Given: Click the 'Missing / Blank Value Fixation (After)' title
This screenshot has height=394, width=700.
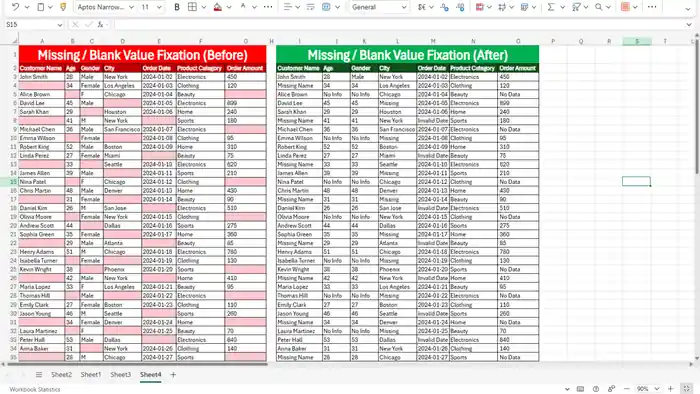Looking at the screenshot, I should [x=408, y=55].
